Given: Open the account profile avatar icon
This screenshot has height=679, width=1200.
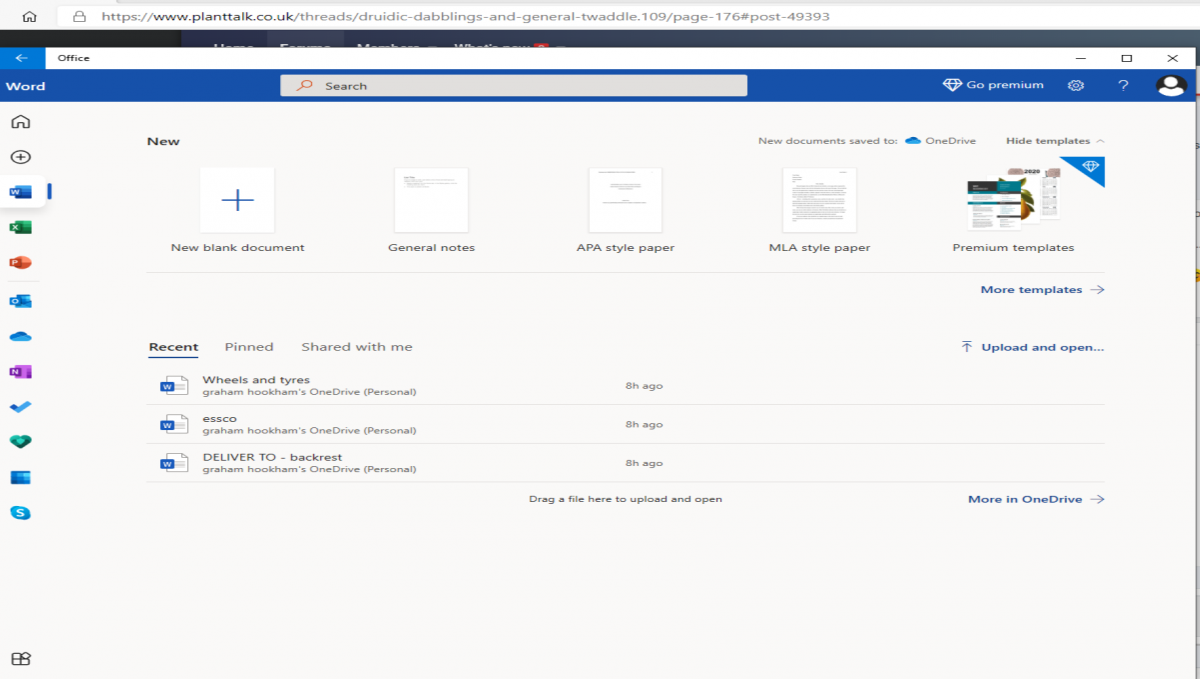Looking at the screenshot, I should click(x=1171, y=86).
